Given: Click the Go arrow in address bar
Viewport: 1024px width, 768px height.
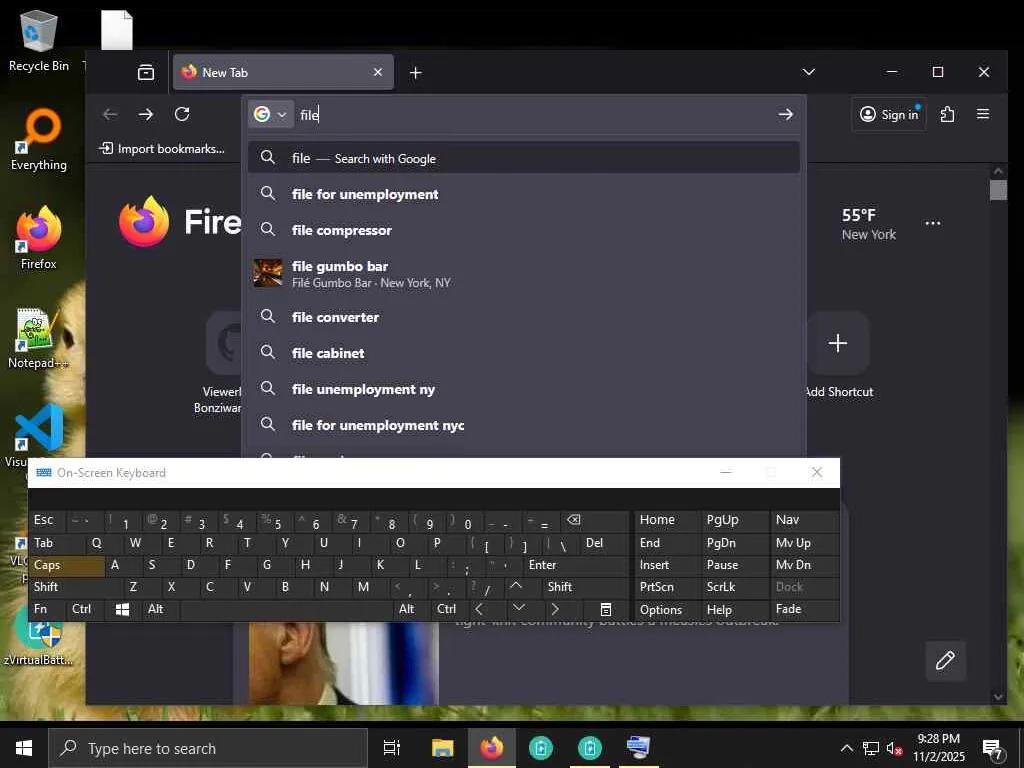Looking at the screenshot, I should click(785, 114).
